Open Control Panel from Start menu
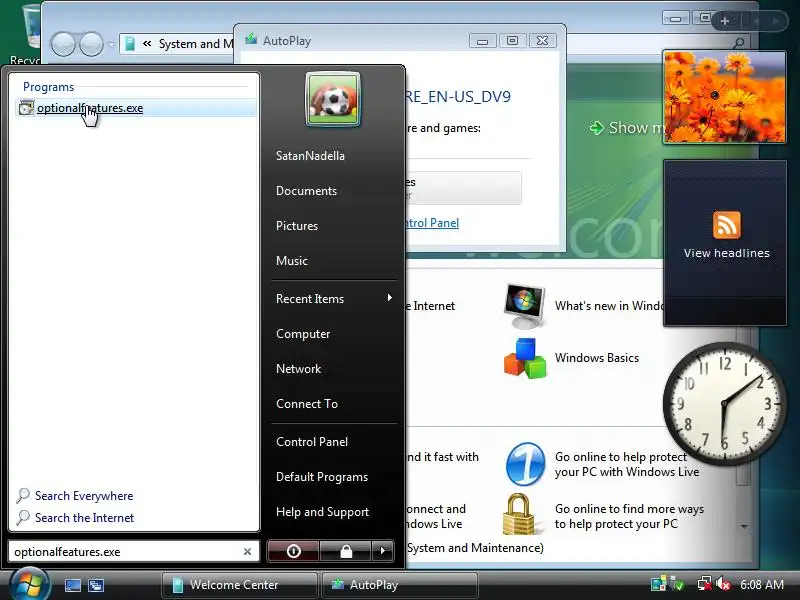800x600 pixels. [312, 442]
